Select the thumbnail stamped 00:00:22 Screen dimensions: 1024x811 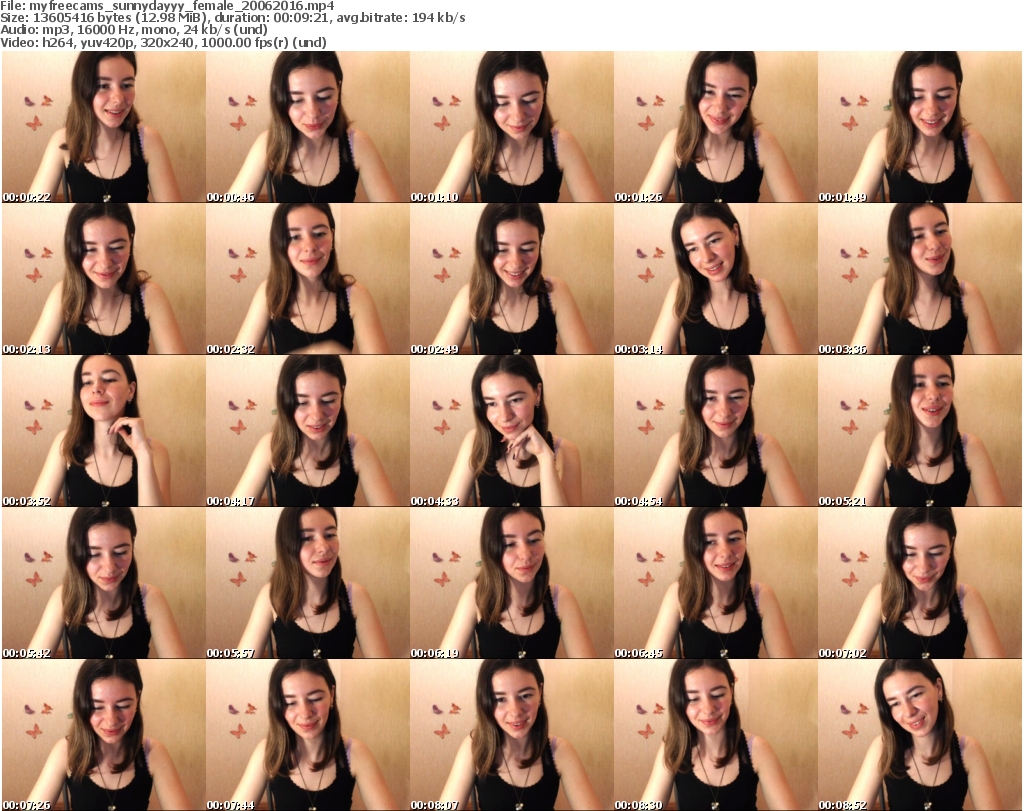coord(103,127)
